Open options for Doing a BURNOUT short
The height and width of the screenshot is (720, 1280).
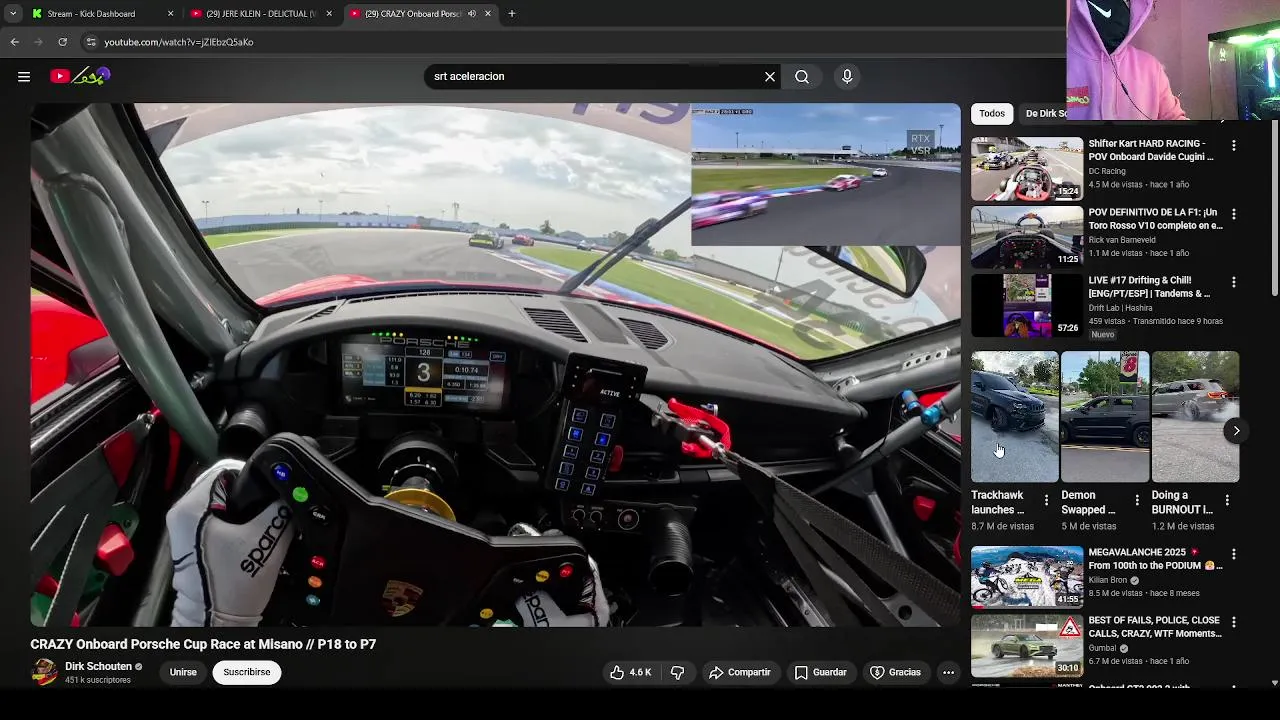tap(1227, 500)
